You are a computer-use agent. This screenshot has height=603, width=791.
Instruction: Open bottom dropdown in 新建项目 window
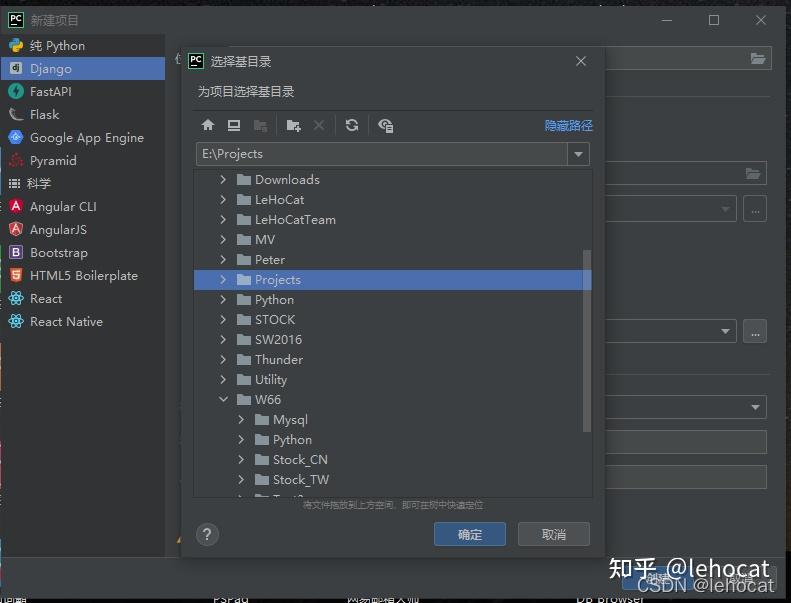coord(755,407)
